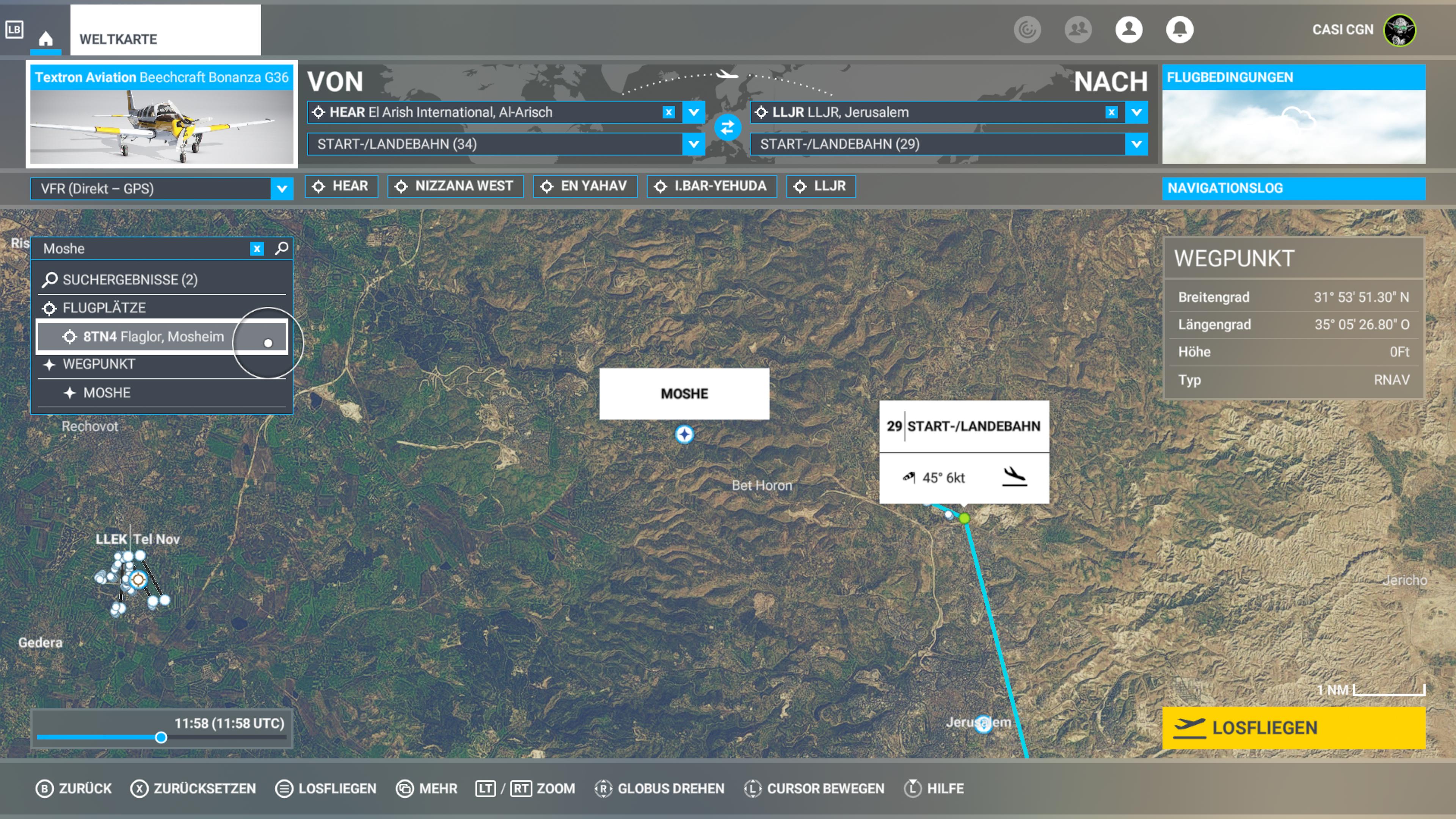
Task: Select the green runway 29 endpoint marker
Action: click(x=964, y=518)
